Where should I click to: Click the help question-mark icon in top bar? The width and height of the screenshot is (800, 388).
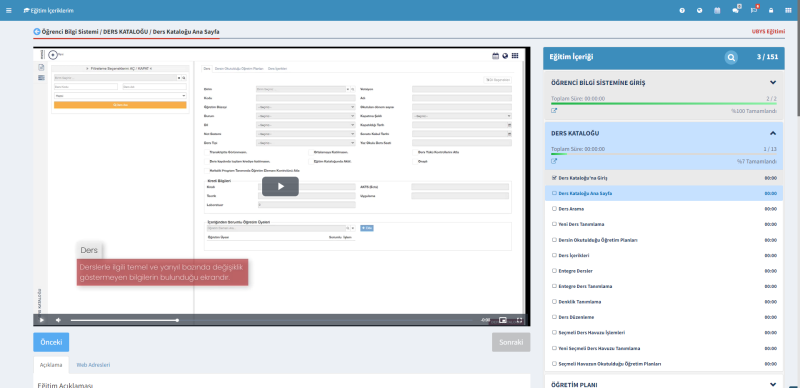[682, 10]
